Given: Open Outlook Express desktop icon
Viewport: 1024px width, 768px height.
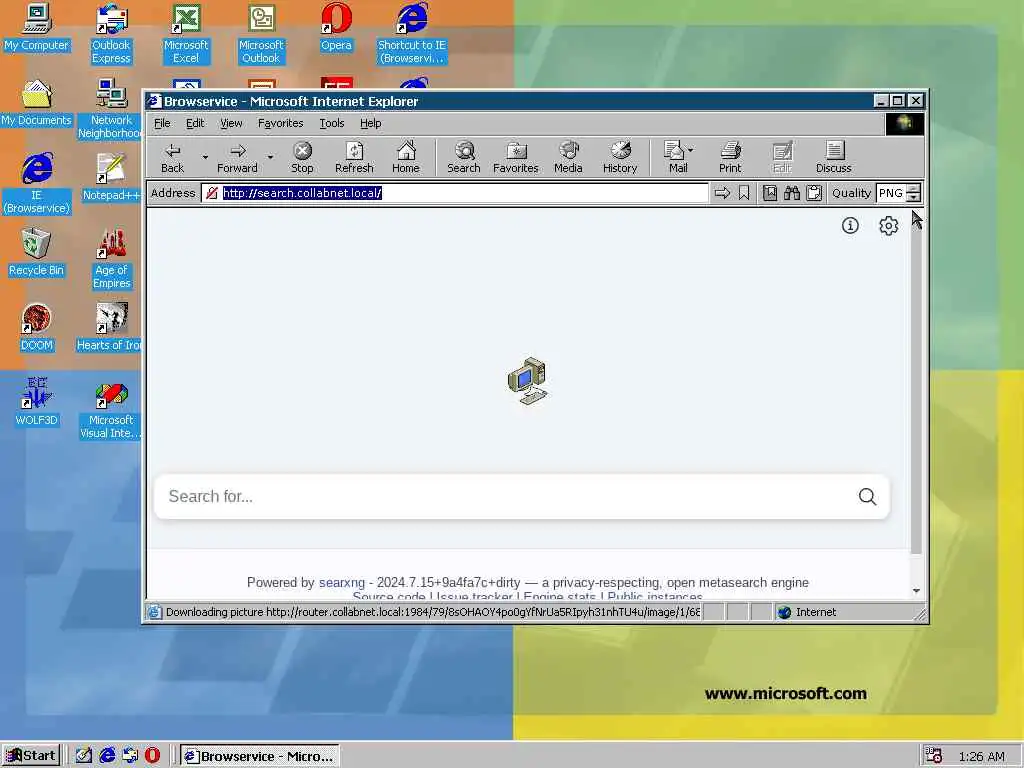Looking at the screenshot, I should pyautogui.click(x=111, y=34).
